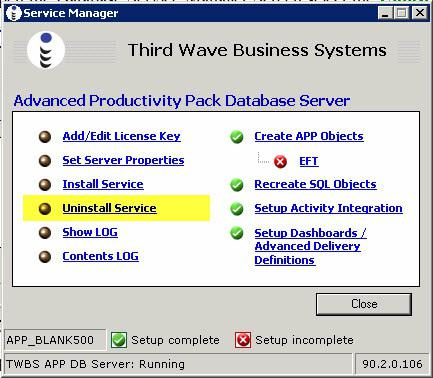Image resolution: width=433 pixels, height=378 pixels.
Task: Click the green checkmark beside Create APP Objects
Action: click(237, 137)
